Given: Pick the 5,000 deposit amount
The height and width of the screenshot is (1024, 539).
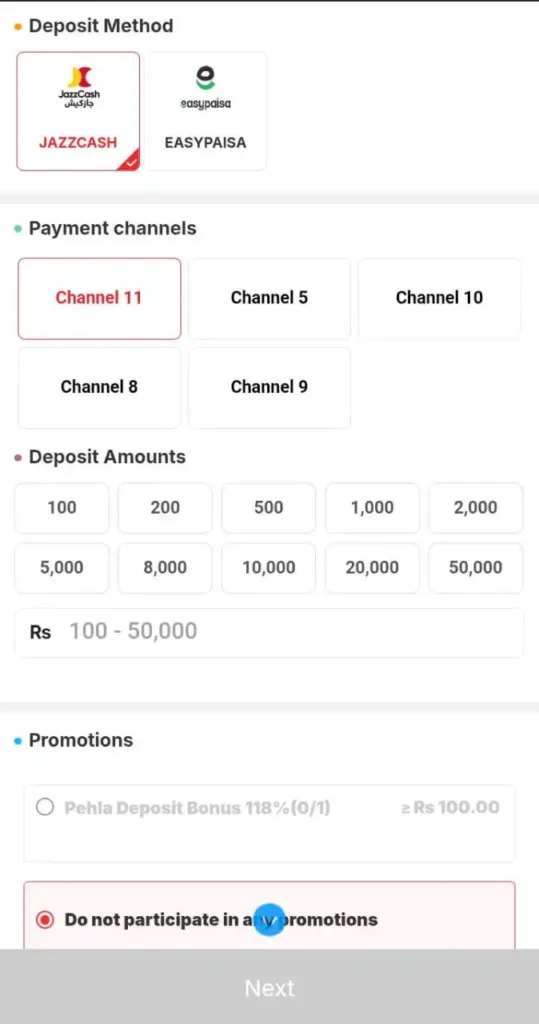Looking at the screenshot, I should tap(62, 568).
